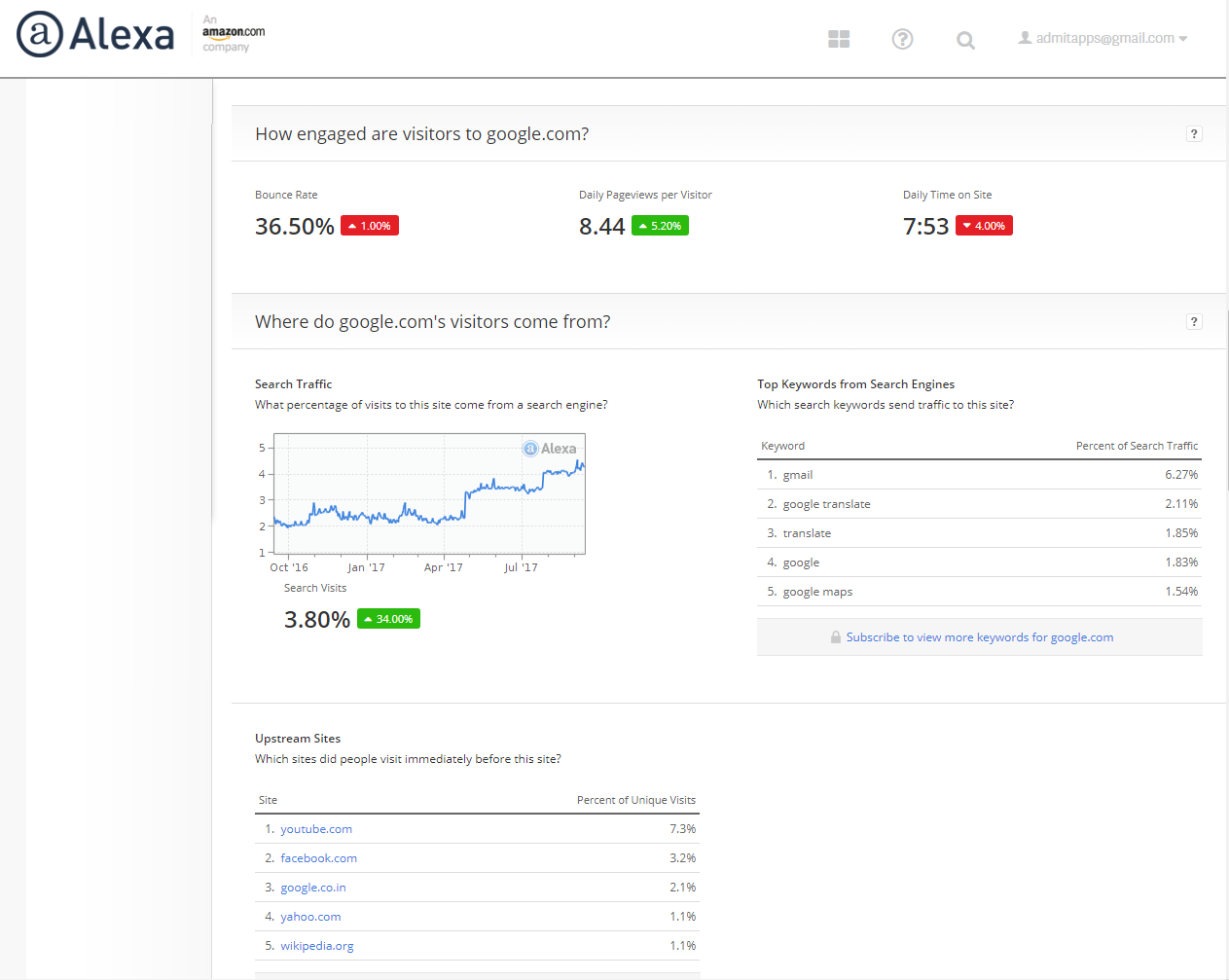Expand the admitapps@gmail.com account dropdown
This screenshot has height=980, width=1229.
[1102, 39]
